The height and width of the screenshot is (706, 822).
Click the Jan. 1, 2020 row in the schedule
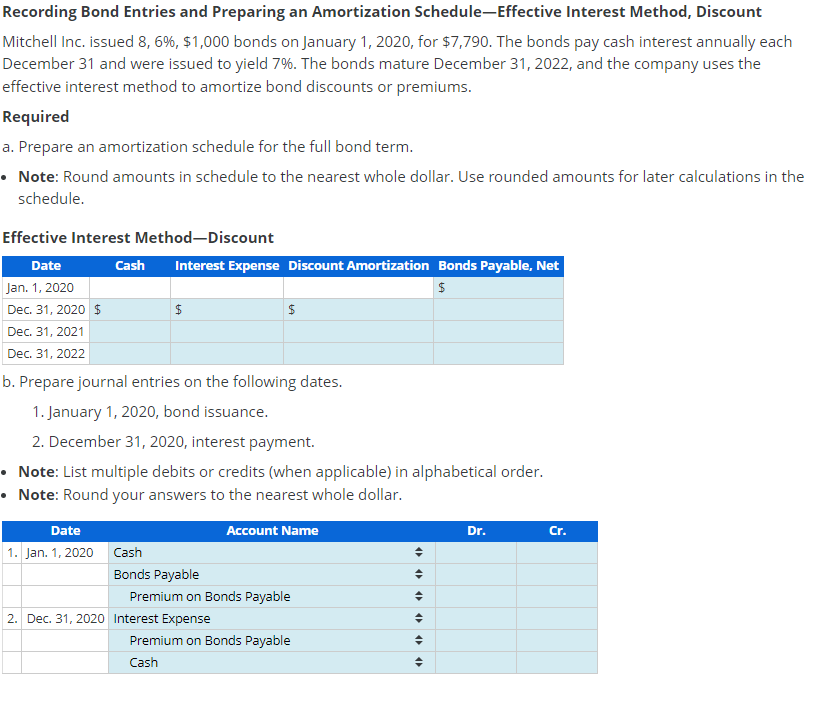pos(42,287)
